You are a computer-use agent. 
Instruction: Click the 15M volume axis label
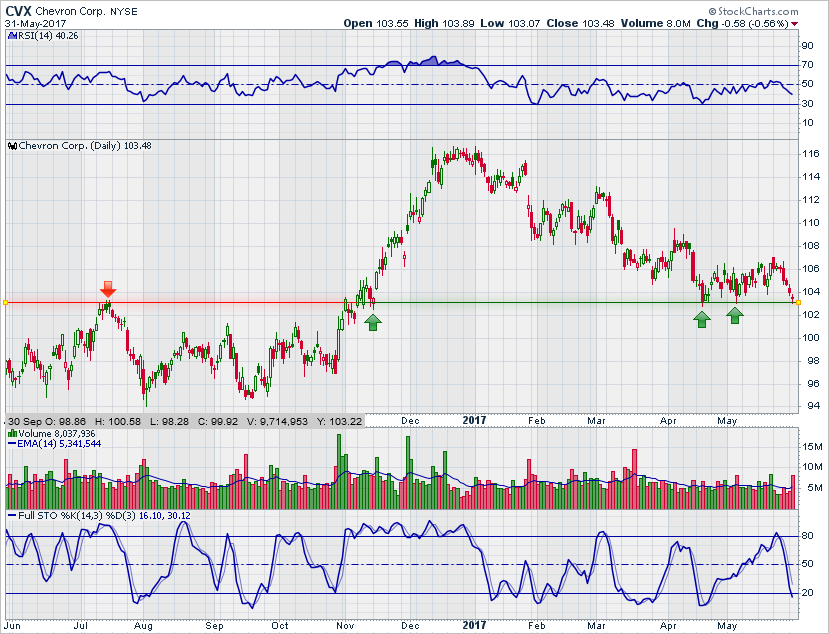coord(812,447)
